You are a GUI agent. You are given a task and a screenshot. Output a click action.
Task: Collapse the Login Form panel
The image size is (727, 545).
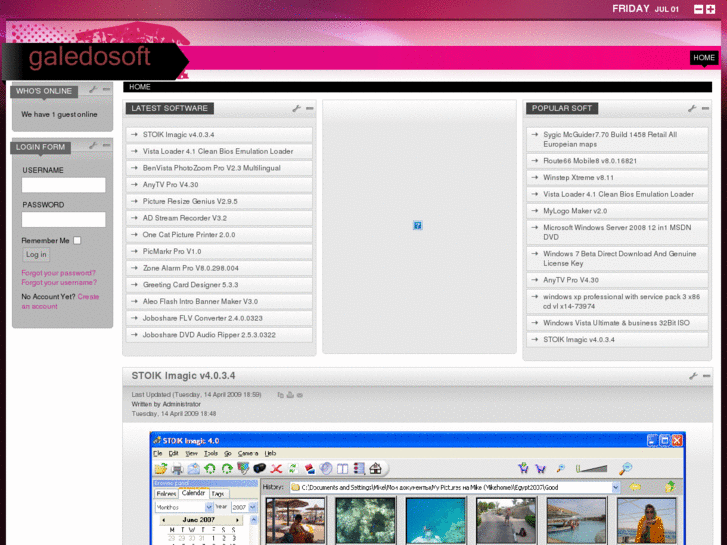[x=106, y=146]
